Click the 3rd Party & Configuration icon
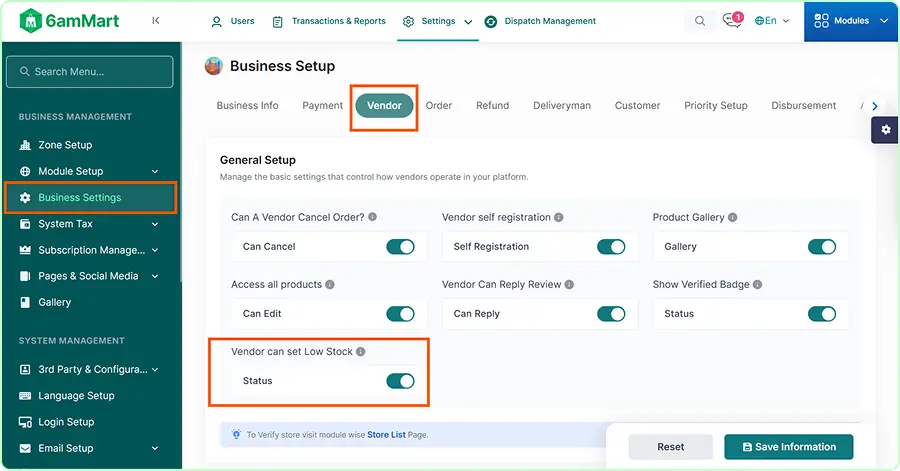The height and width of the screenshot is (471, 900). click(25, 369)
